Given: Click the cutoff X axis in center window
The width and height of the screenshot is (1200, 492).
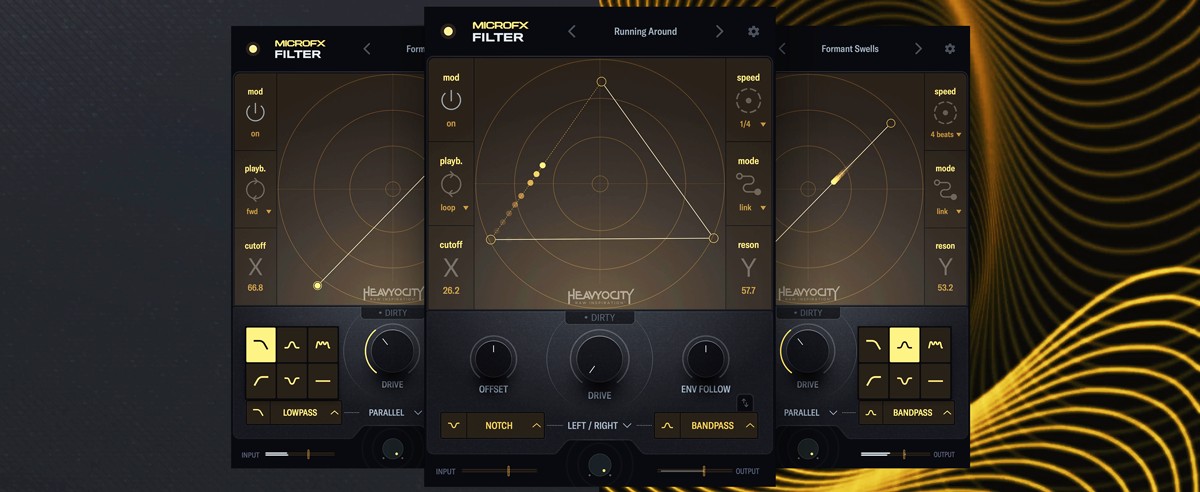Looking at the screenshot, I should click(451, 268).
